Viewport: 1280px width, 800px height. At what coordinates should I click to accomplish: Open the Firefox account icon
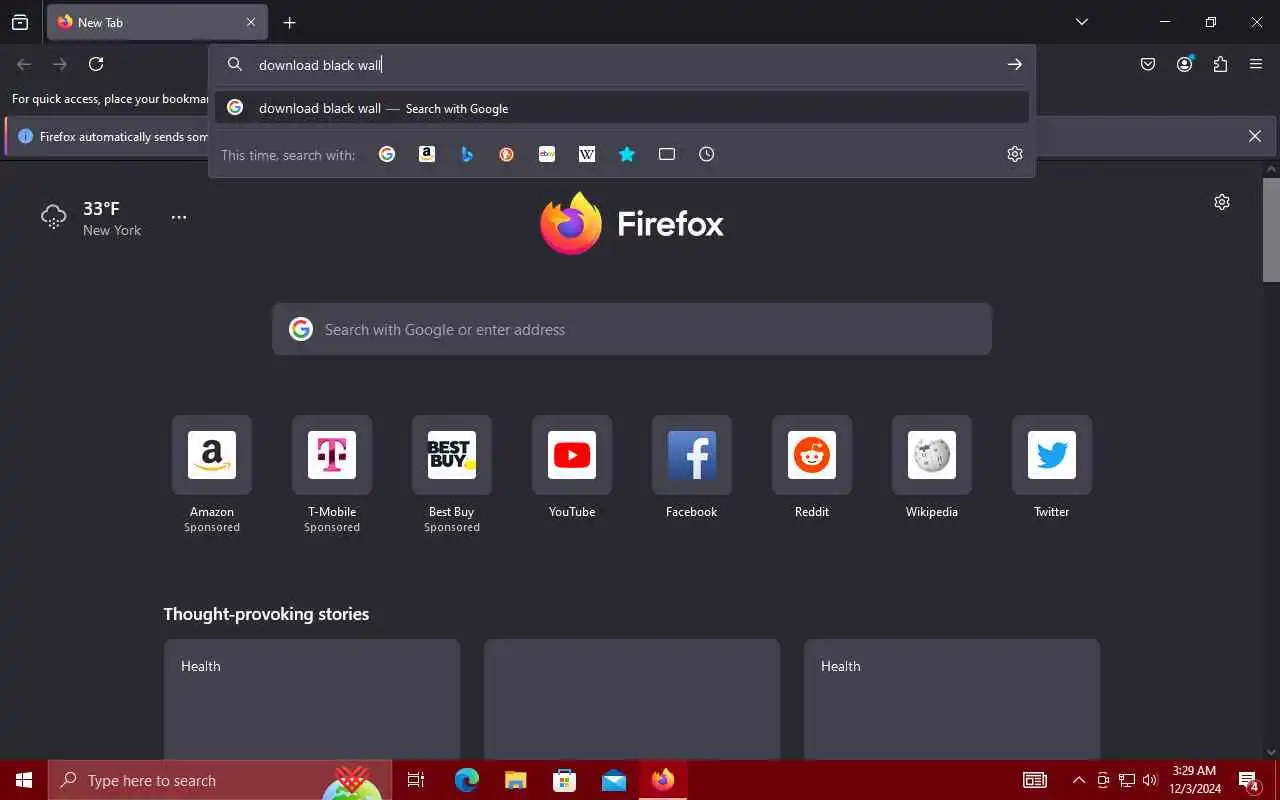tap(1185, 64)
